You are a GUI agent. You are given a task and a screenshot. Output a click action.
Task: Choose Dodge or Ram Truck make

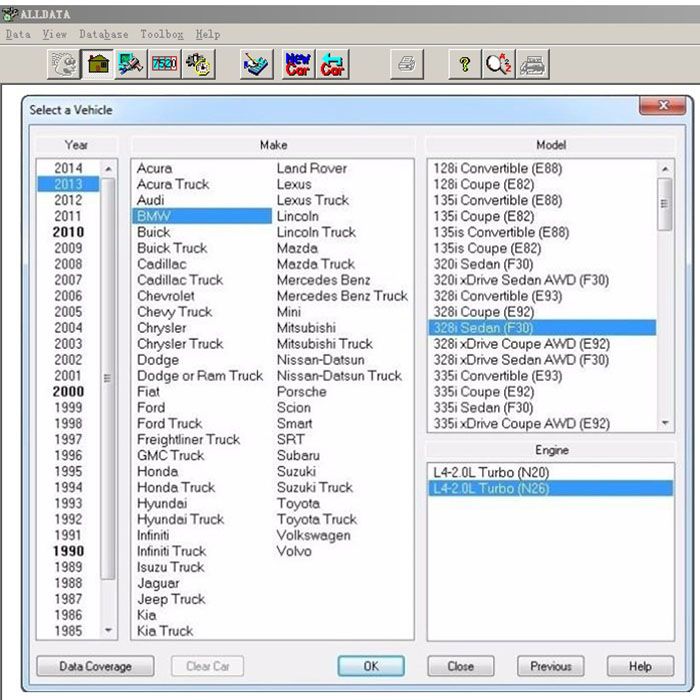click(200, 375)
